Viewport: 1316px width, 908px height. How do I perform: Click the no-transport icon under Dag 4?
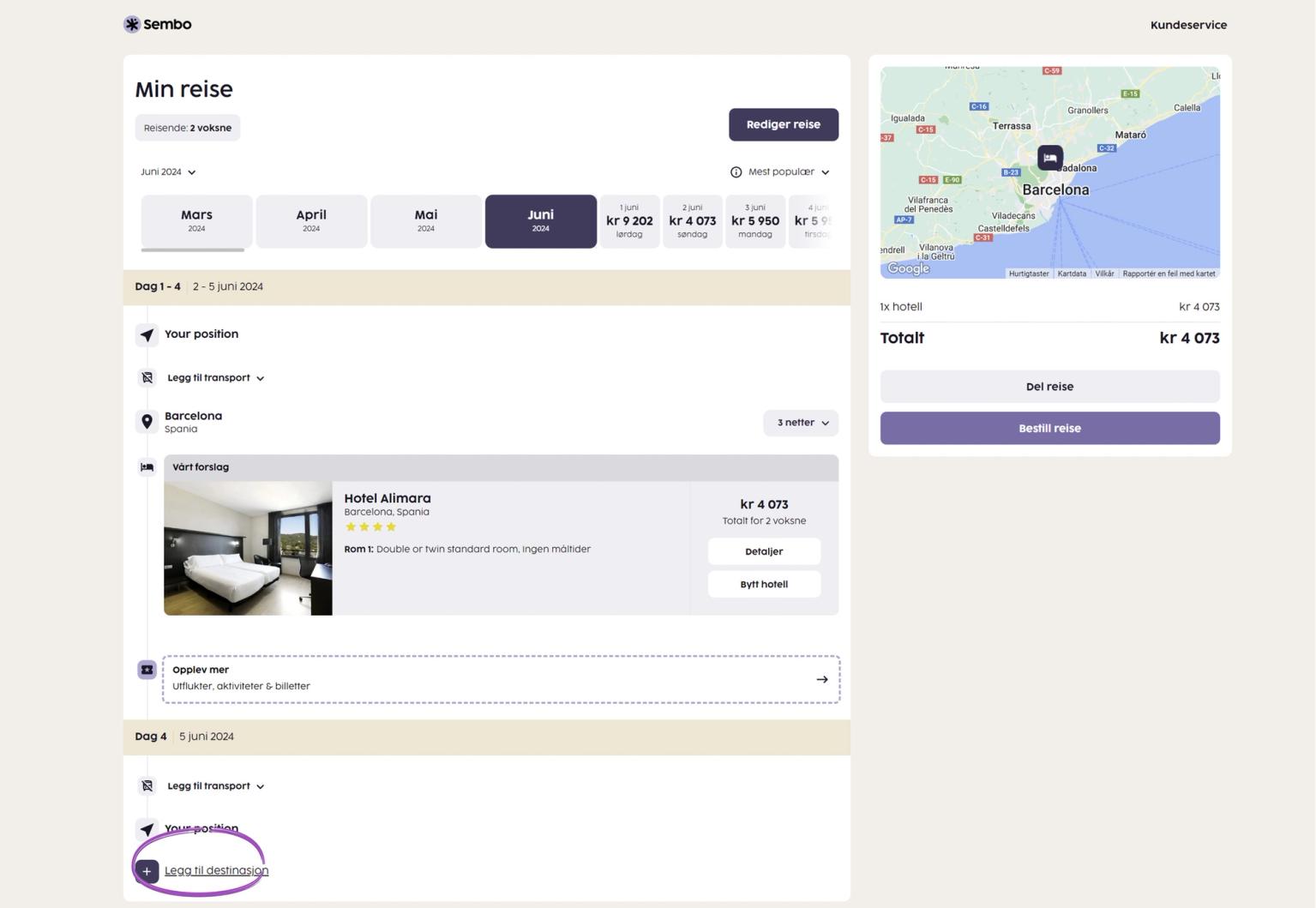point(147,786)
